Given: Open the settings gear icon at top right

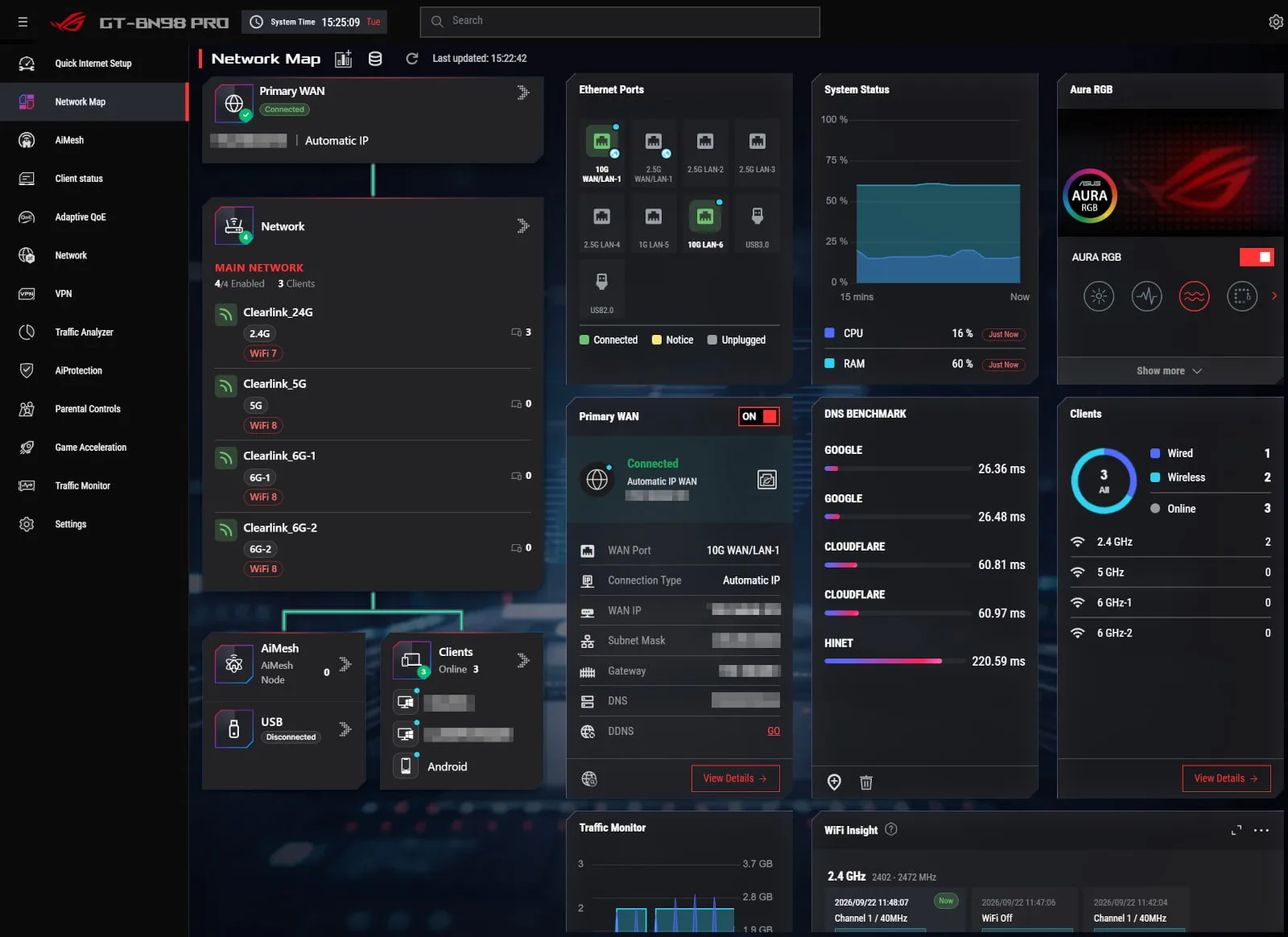Looking at the screenshot, I should [1276, 22].
